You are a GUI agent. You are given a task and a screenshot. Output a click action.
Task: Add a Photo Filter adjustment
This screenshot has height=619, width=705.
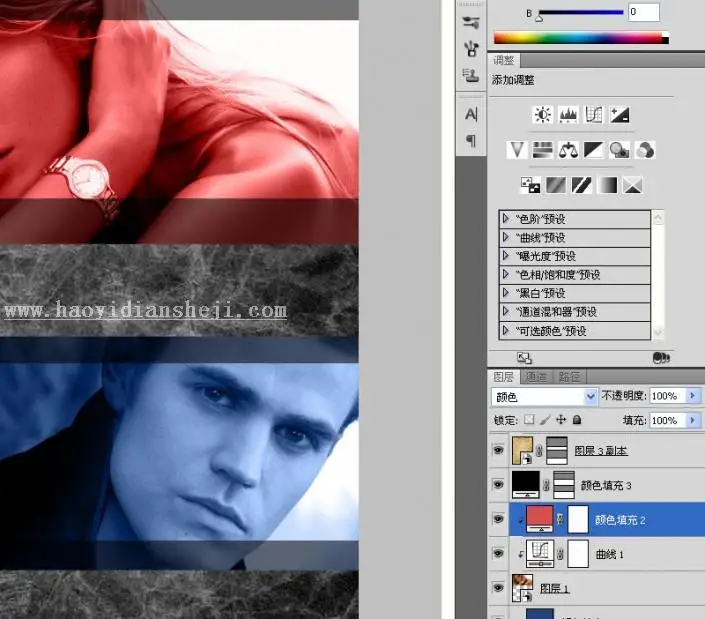coord(619,150)
